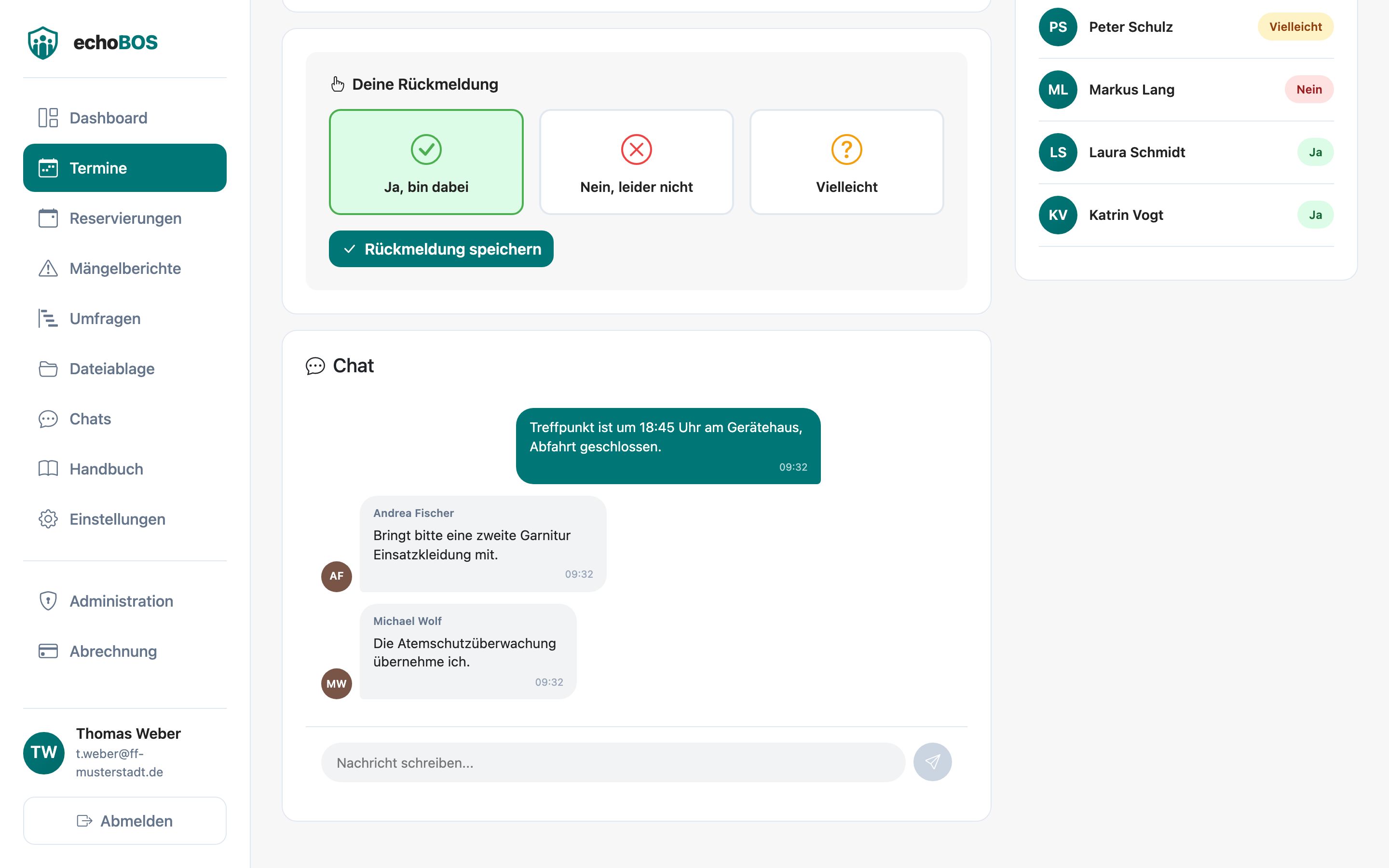Select the 'Vielleicht' response option
This screenshot has height=868, width=1389.
(x=846, y=162)
